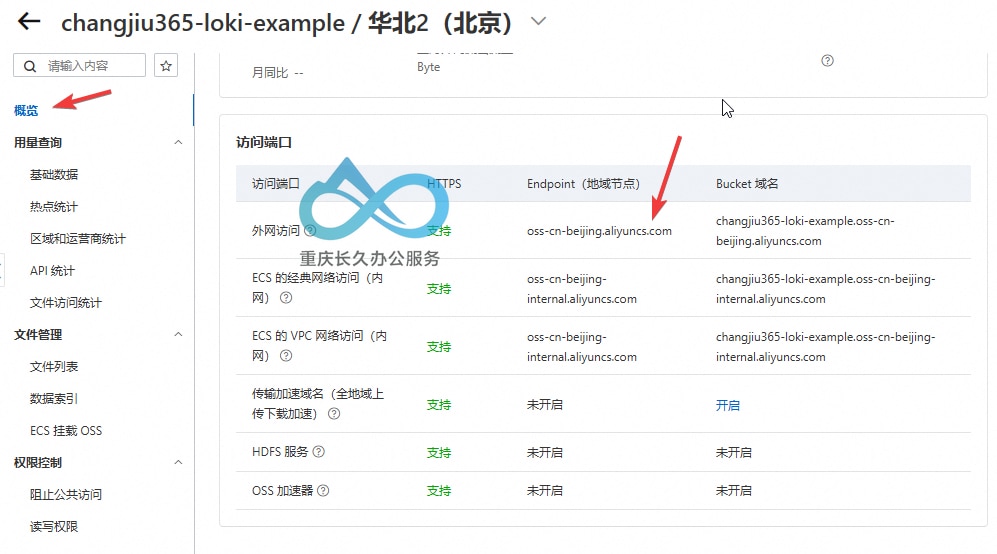Click 文件管理 section header
This screenshot has height=554, width=997.
coord(38,335)
